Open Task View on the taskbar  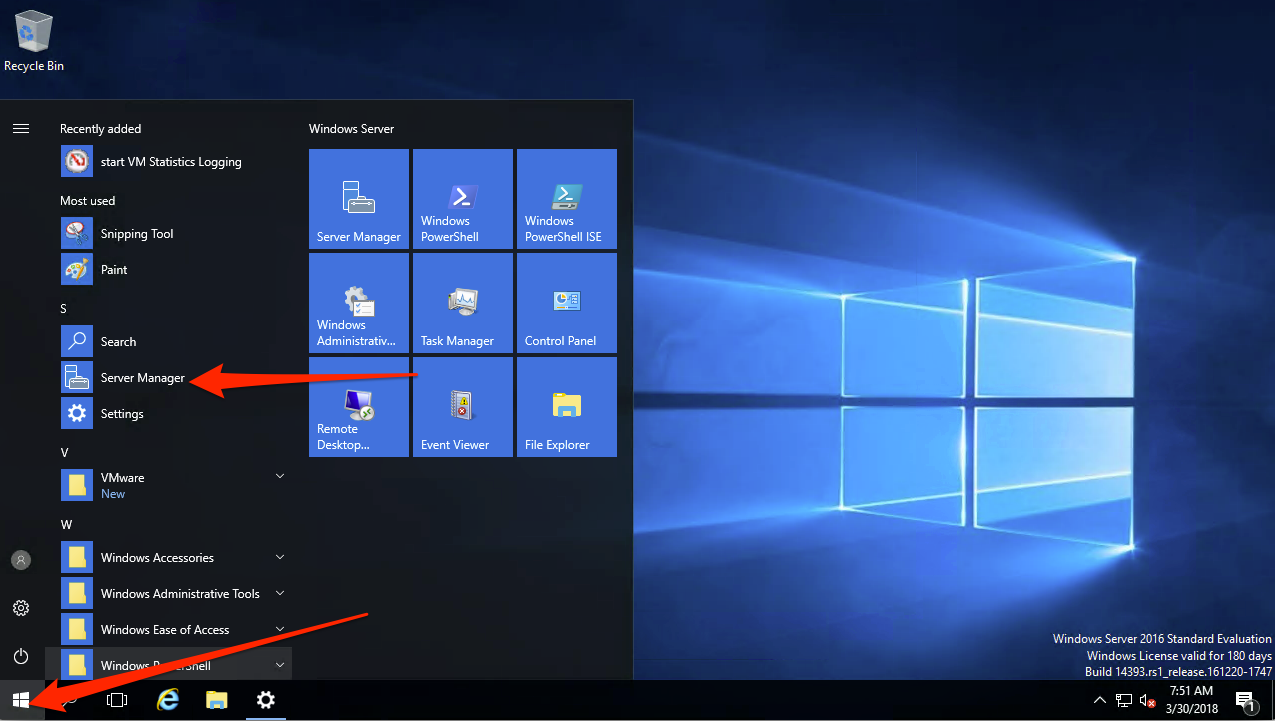tap(117, 700)
